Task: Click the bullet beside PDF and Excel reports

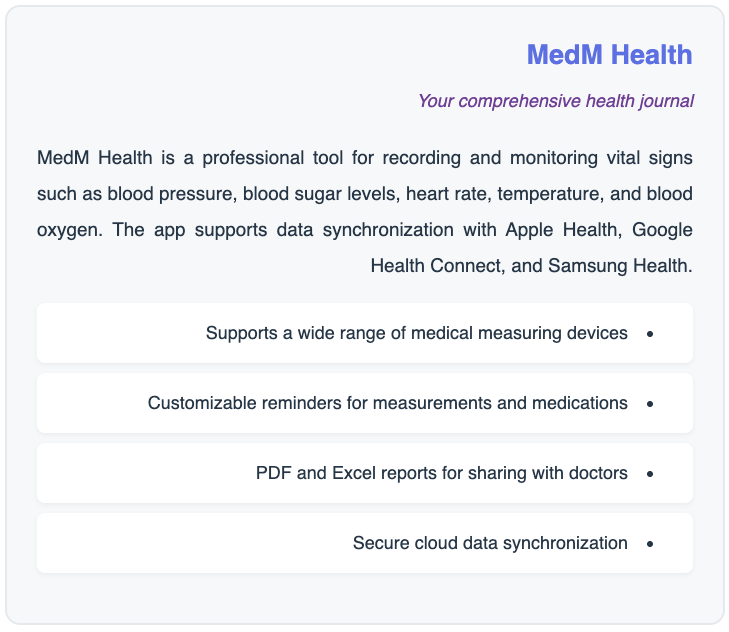Action: [x=650, y=473]
